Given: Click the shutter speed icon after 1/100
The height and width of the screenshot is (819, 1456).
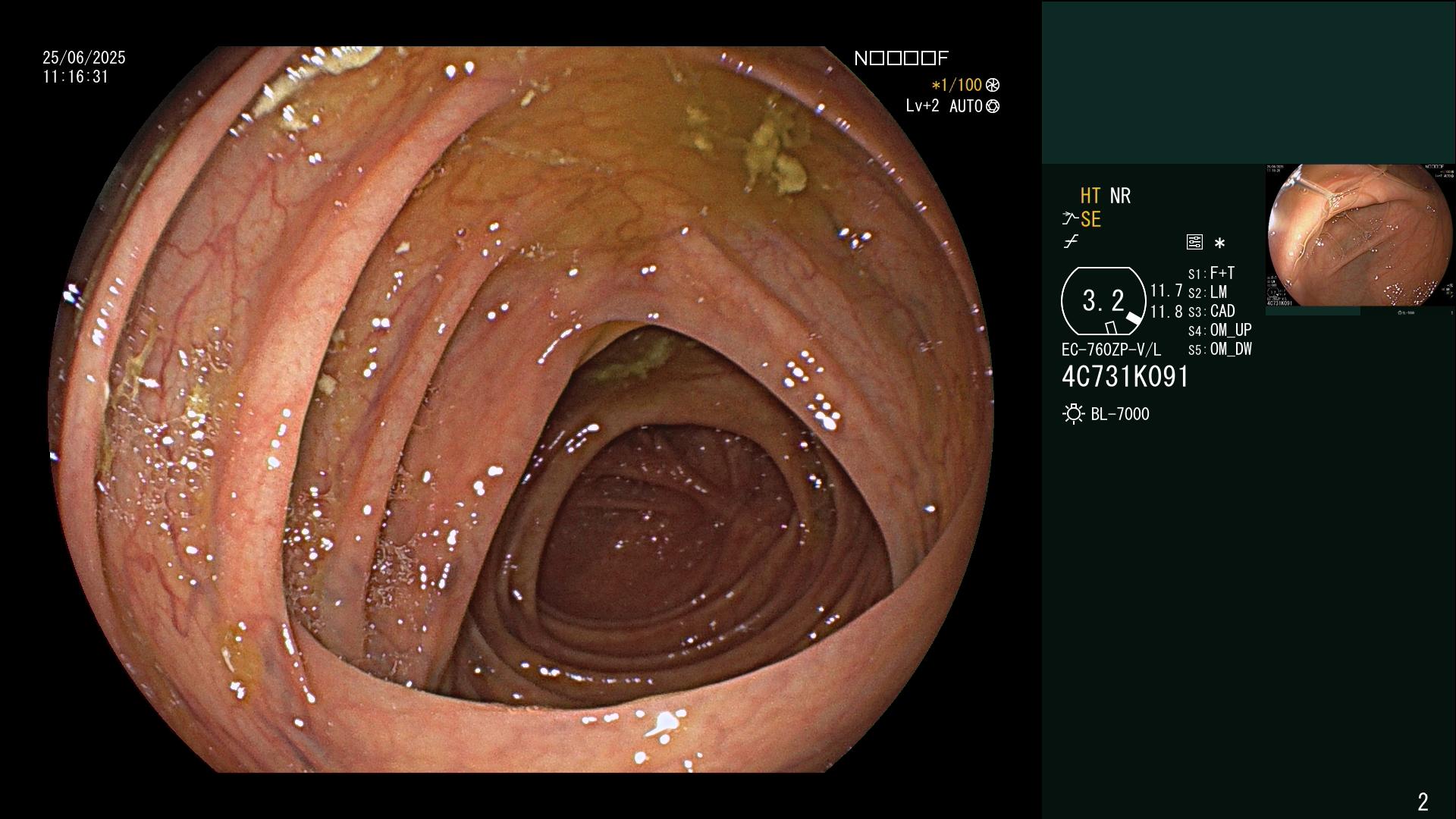Looking at the screenshot, I should coord(993,85).
